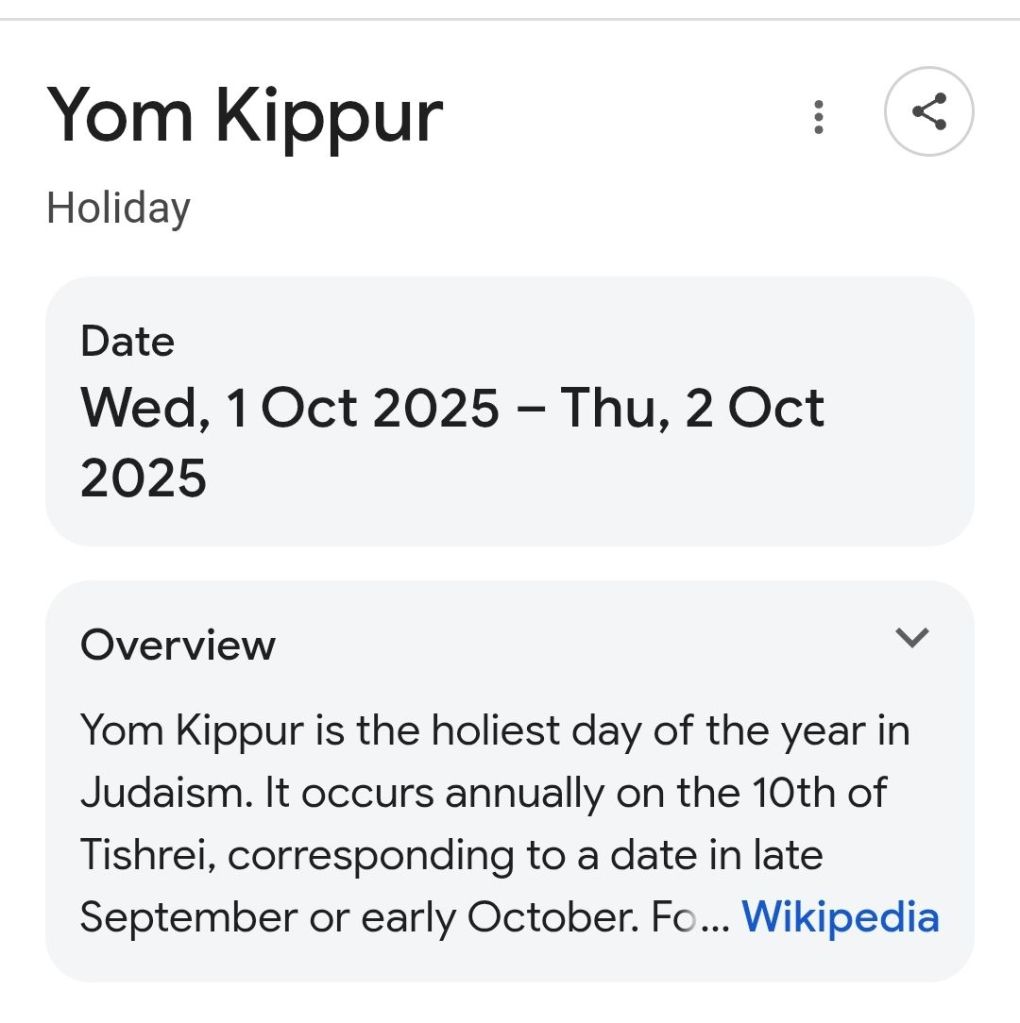
Task: Expand the Overview section chevron
Action: tap(912, 637)
